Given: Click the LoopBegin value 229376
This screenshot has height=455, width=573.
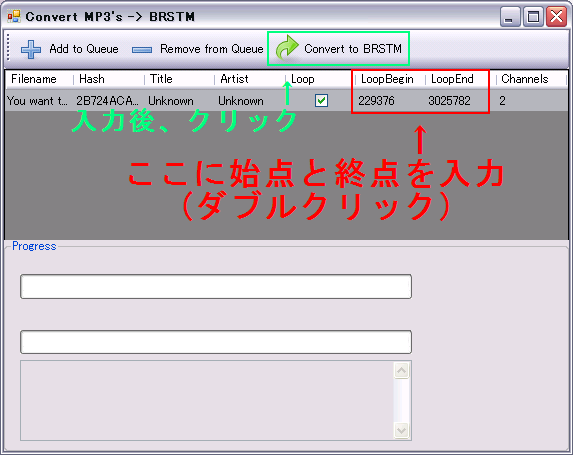Looking at the screenshot, I should click(x=376, y=101).
